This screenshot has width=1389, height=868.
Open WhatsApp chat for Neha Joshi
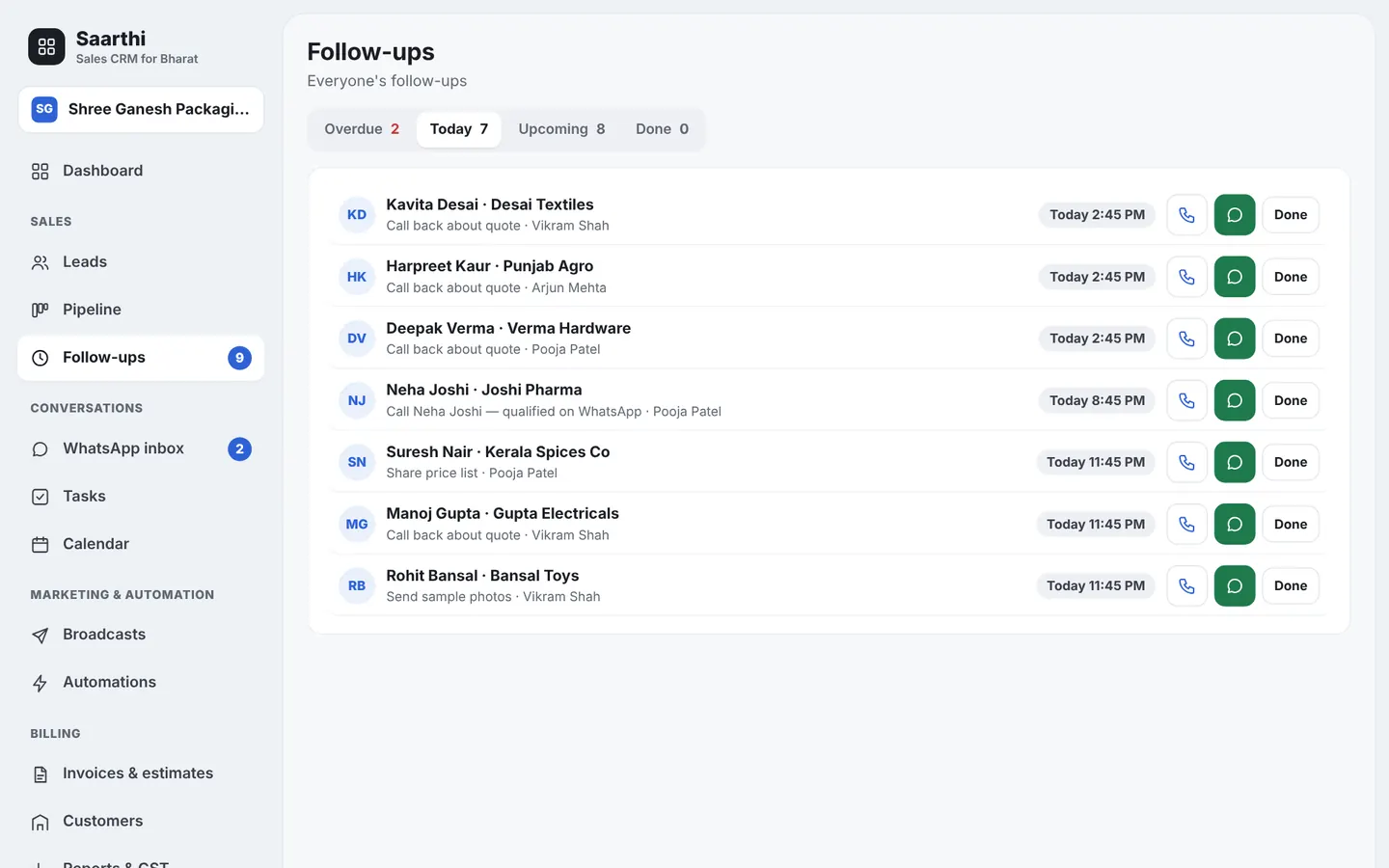pos(1235,400)
